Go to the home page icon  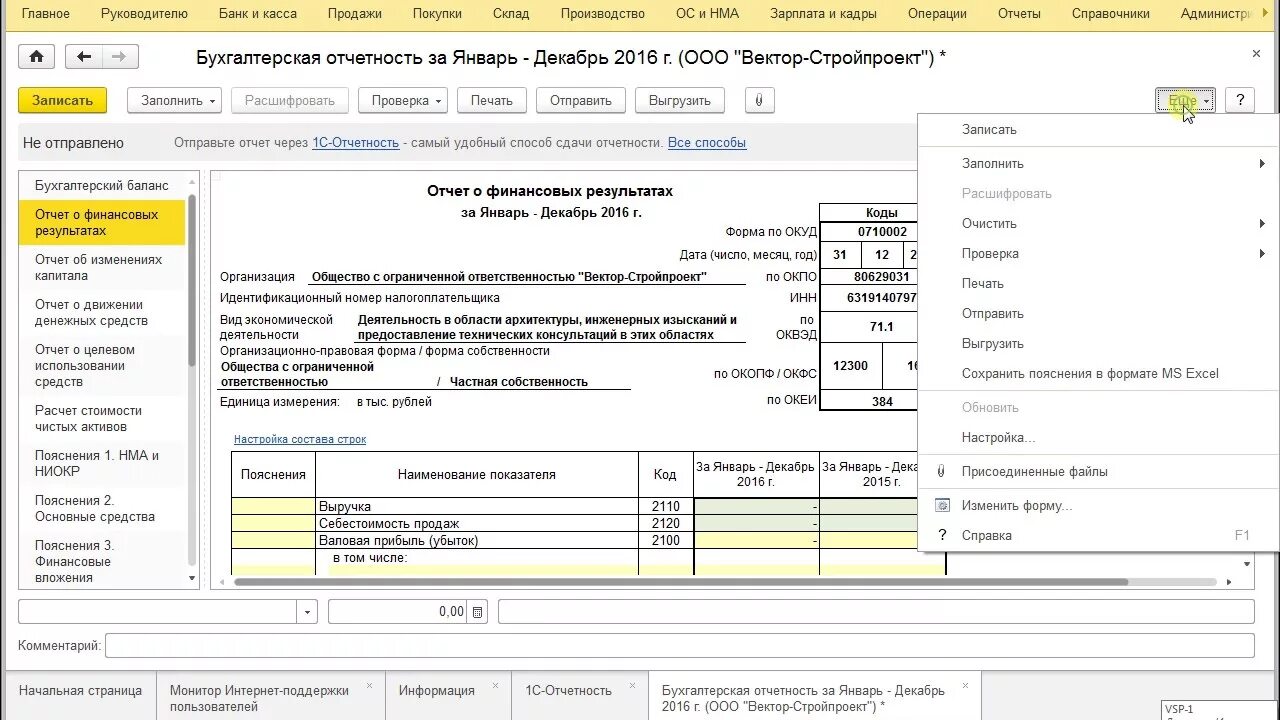(x=36, y=57)
